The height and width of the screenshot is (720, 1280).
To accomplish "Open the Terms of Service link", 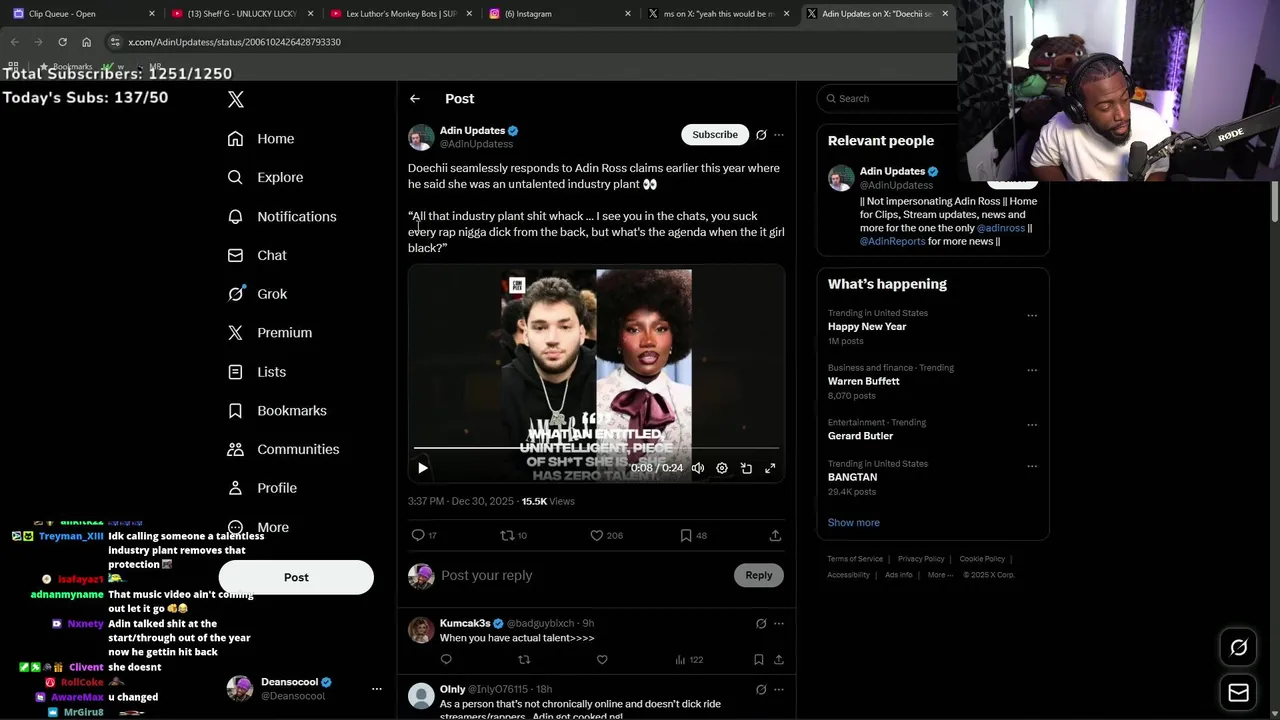I will pos(855,559).
